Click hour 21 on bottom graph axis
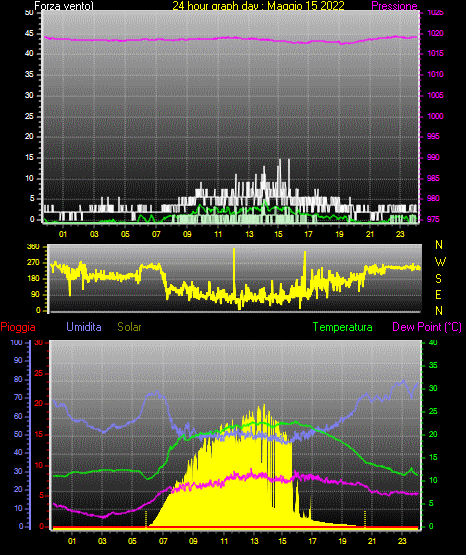This screenshot has height=555, width=466. 372,541
